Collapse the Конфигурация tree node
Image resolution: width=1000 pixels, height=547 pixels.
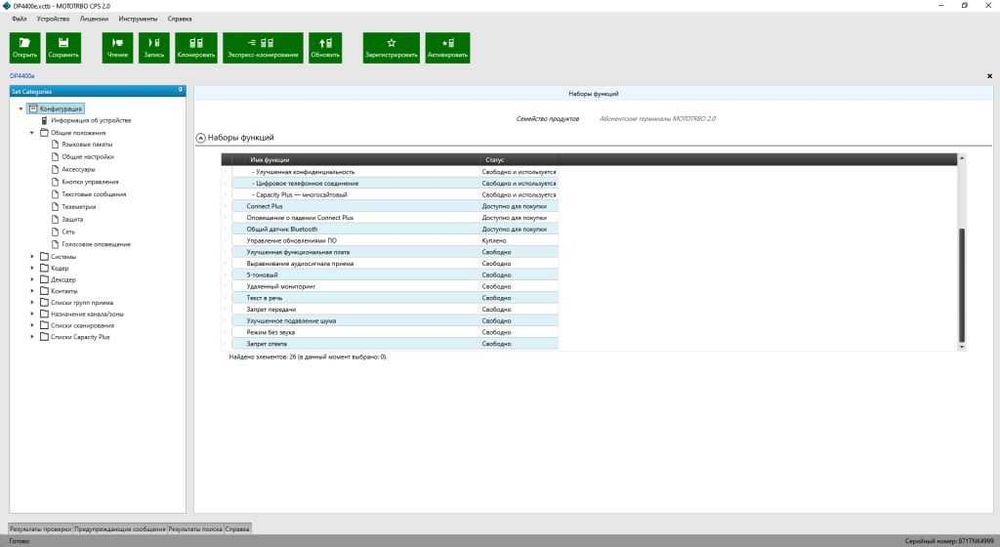point(21,109)
